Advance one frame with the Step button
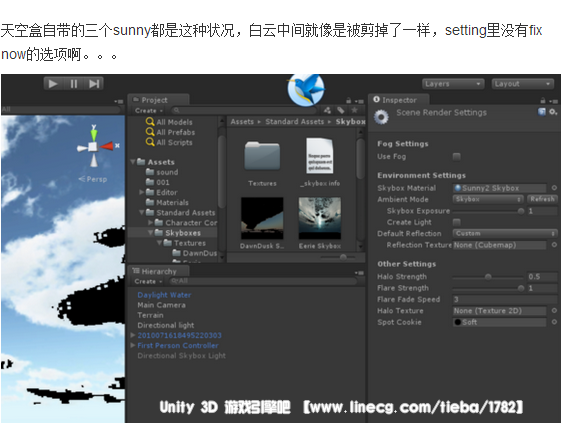Image resolution: width=569 pixels, height=424 pixels. pyautogui.click(x=94, y=84)
